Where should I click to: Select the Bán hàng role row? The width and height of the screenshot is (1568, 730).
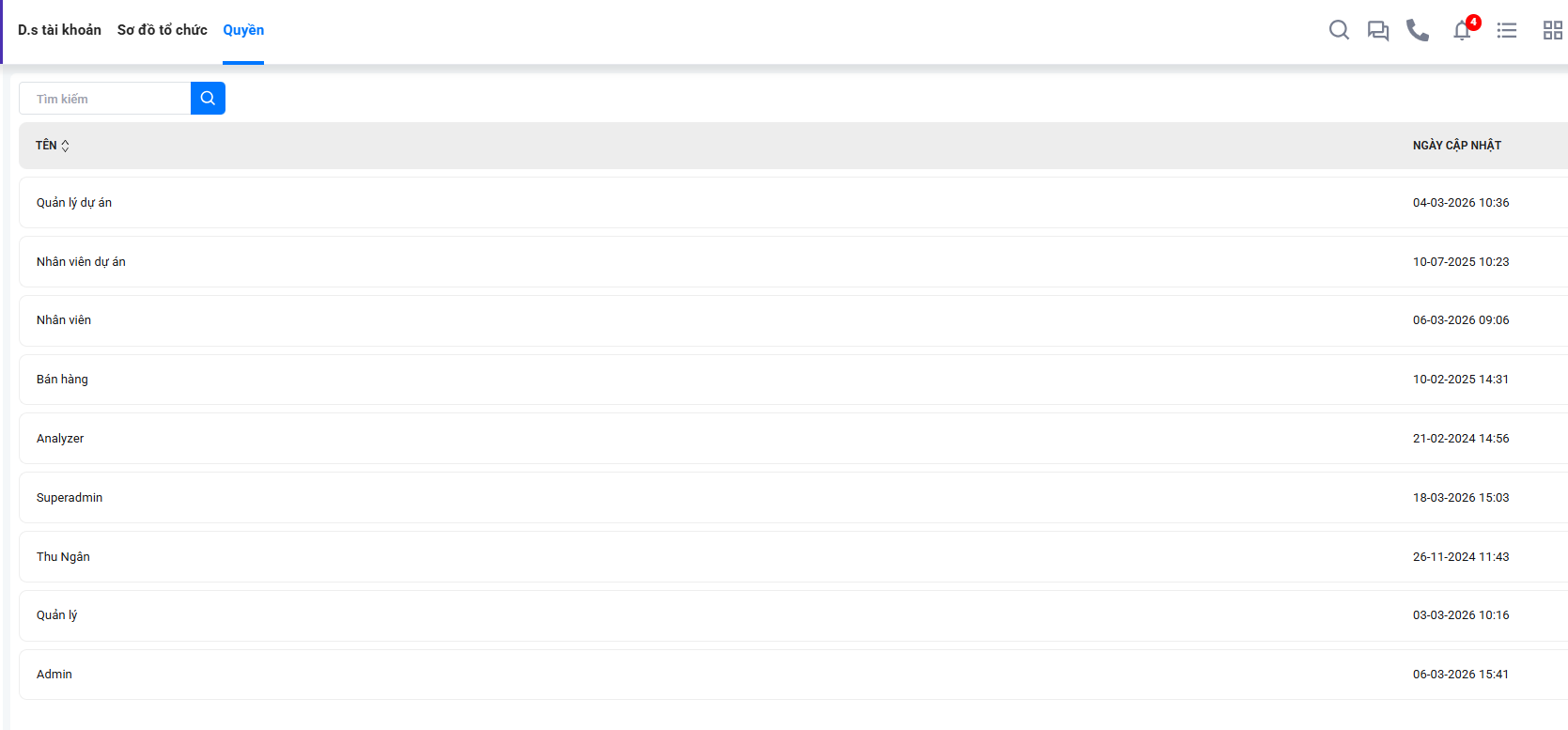pyautogui.click(x=62, y=380)
